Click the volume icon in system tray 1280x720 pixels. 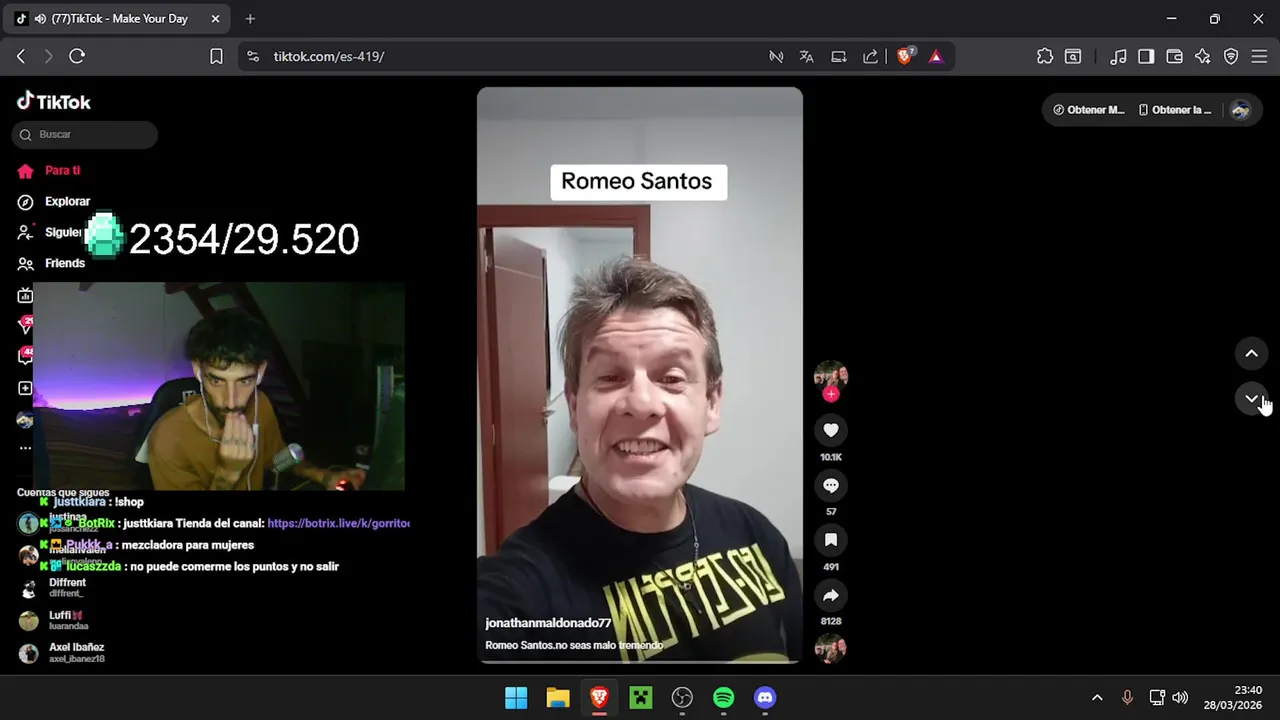1180,698
